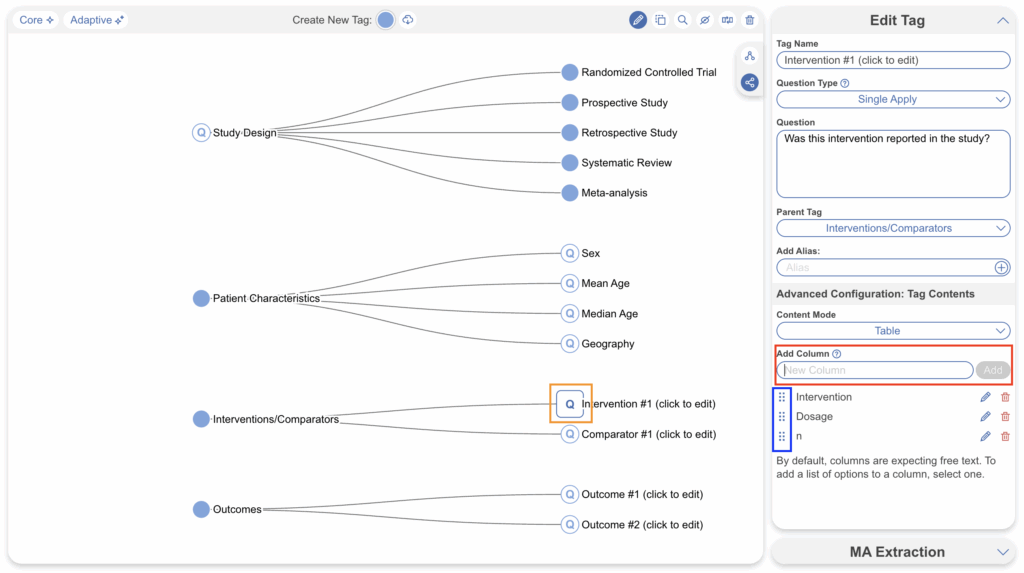This screenshot has height=573, width=1024.
Task: Click the Add column button
Action: [992, 370]
